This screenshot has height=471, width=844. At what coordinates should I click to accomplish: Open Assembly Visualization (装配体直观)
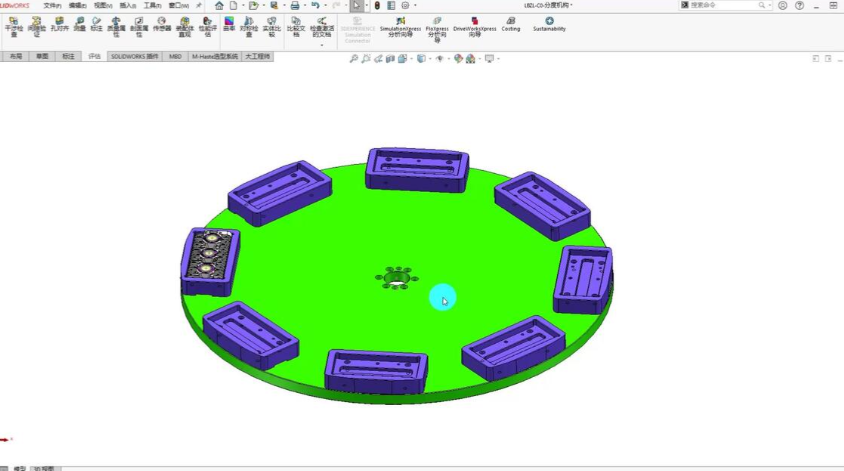[185, 26]
